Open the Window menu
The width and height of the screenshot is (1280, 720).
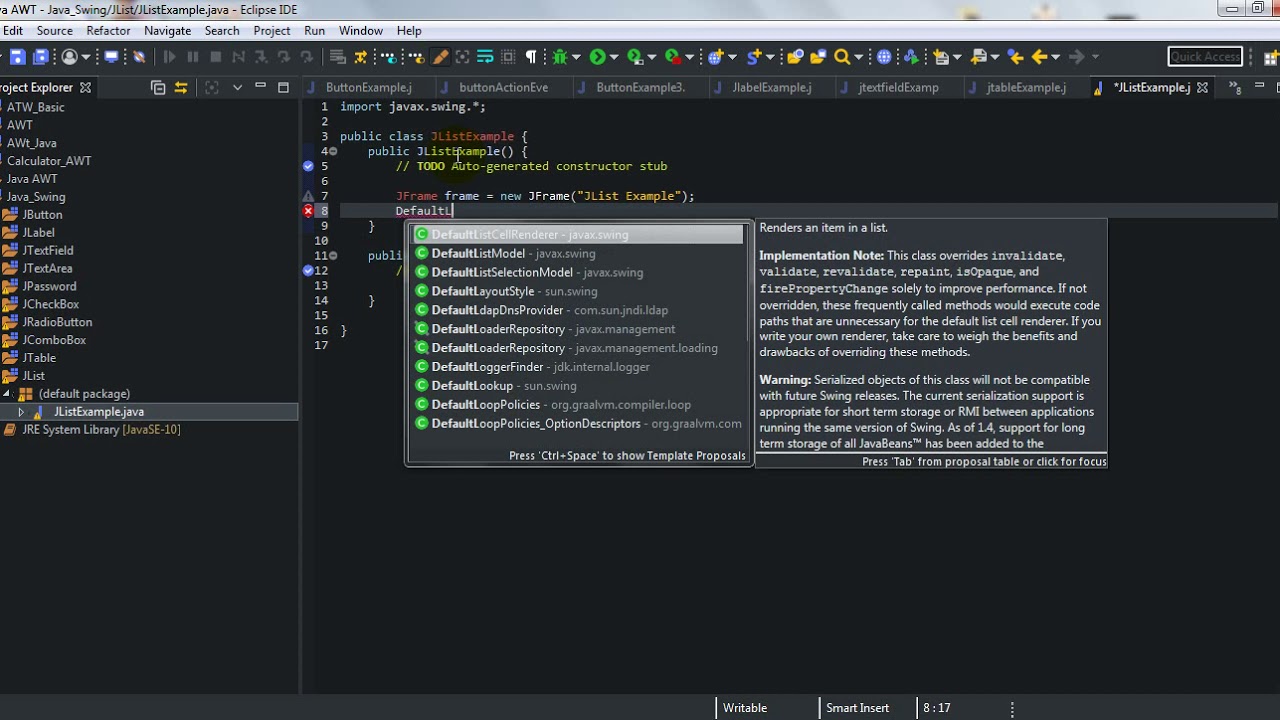361,31
